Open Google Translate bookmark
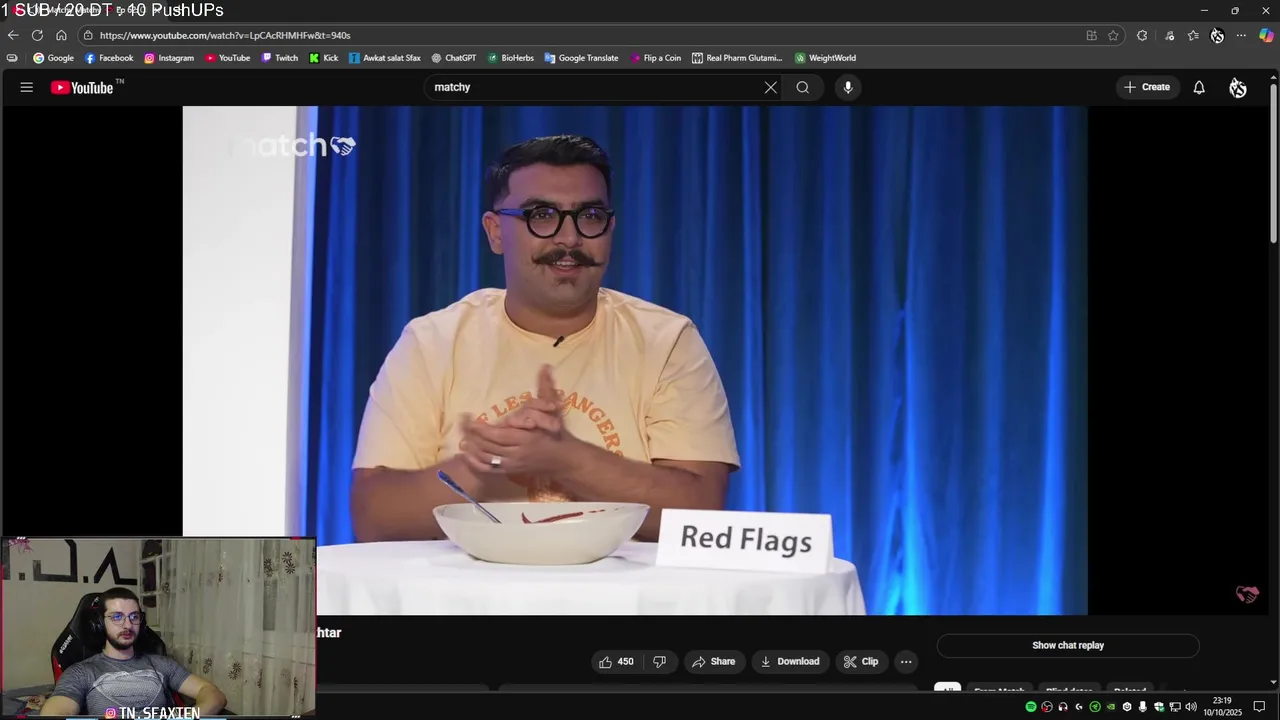The image size is (1280, 720). coord(582,58)
